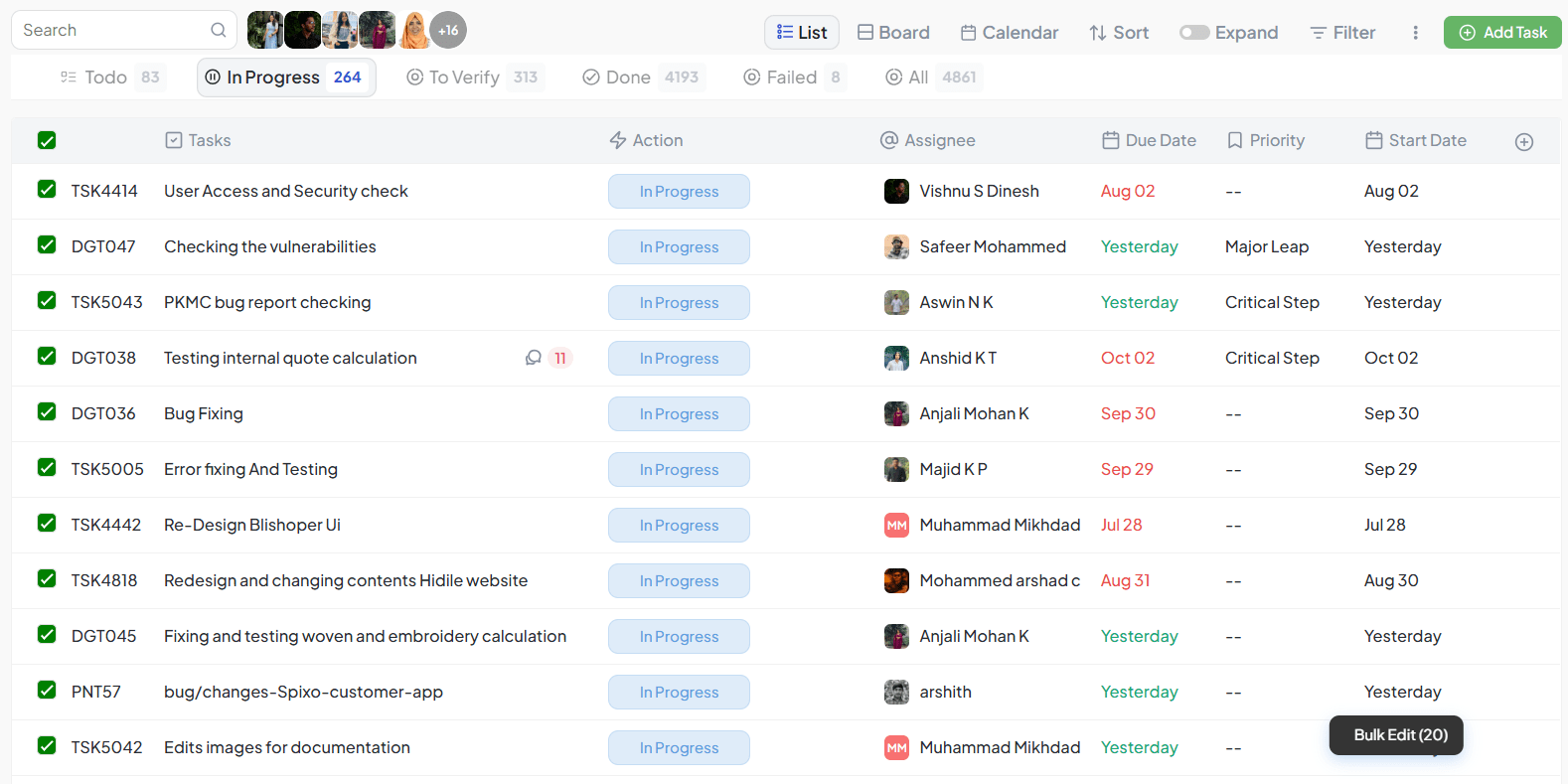This screenshot has height=784, width=1568.
Task: Click the Add Task button
Action: (x=1501, y=33)
